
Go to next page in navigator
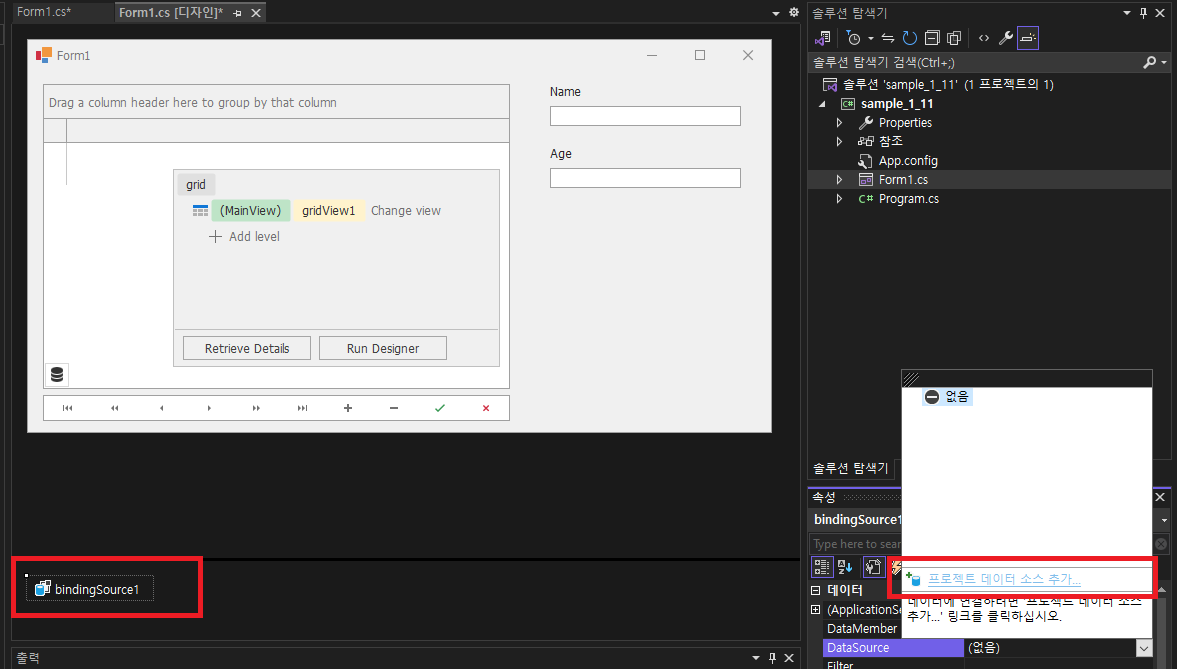256,408
